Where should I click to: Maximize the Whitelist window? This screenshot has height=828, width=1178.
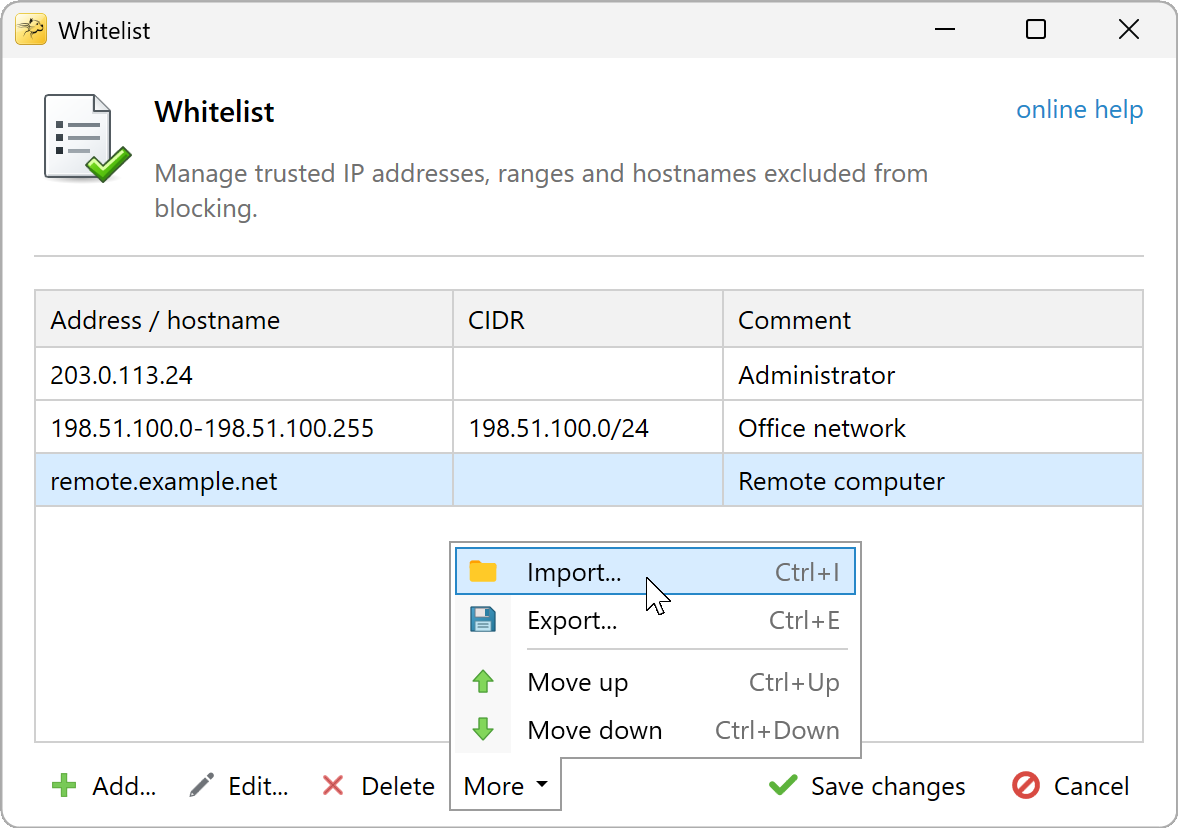point(1036,29)
